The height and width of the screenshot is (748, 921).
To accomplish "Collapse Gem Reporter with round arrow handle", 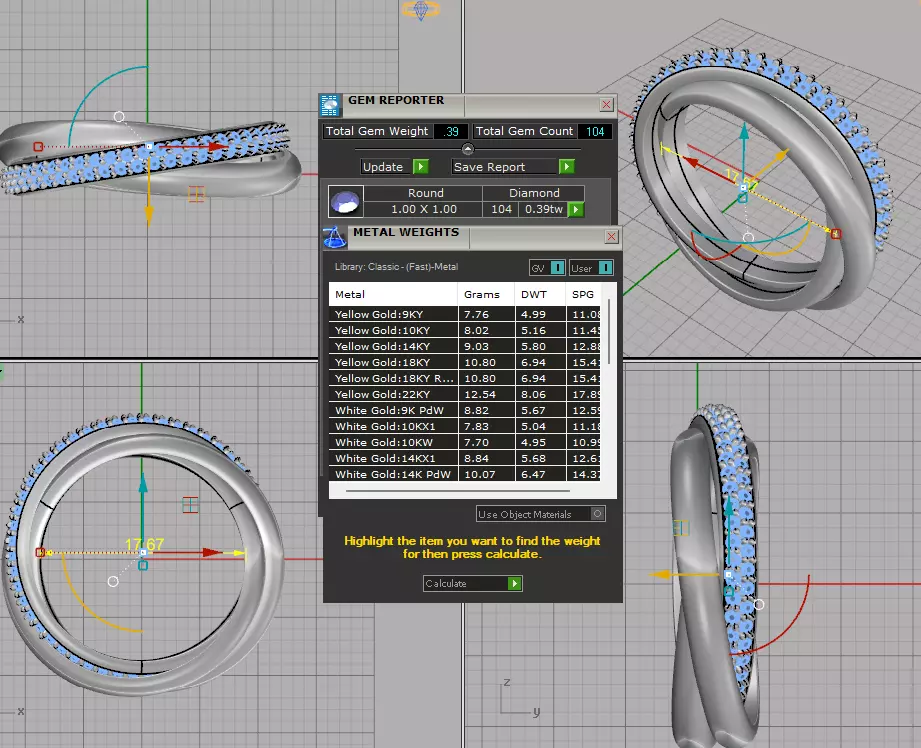I will tap(468, 148).
